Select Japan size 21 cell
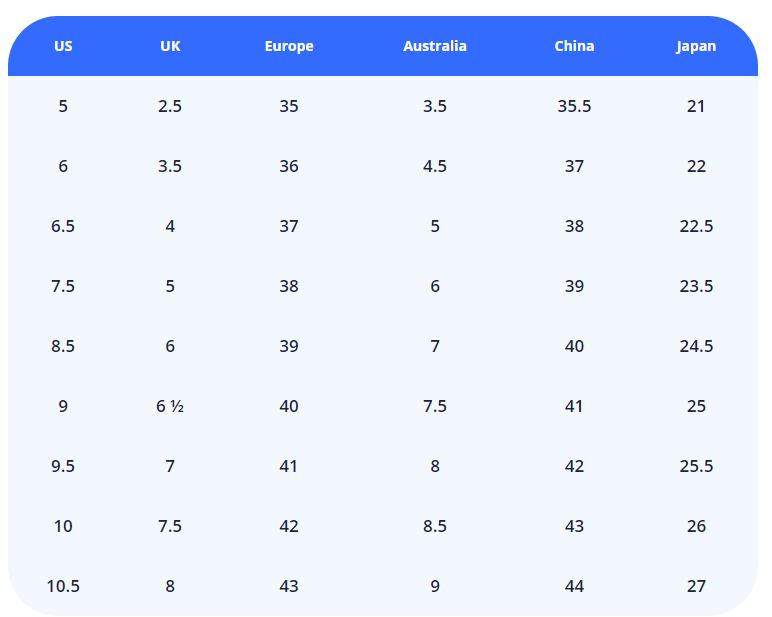The height and width of the screenshot is (617, 772). [x=696, y=106]
